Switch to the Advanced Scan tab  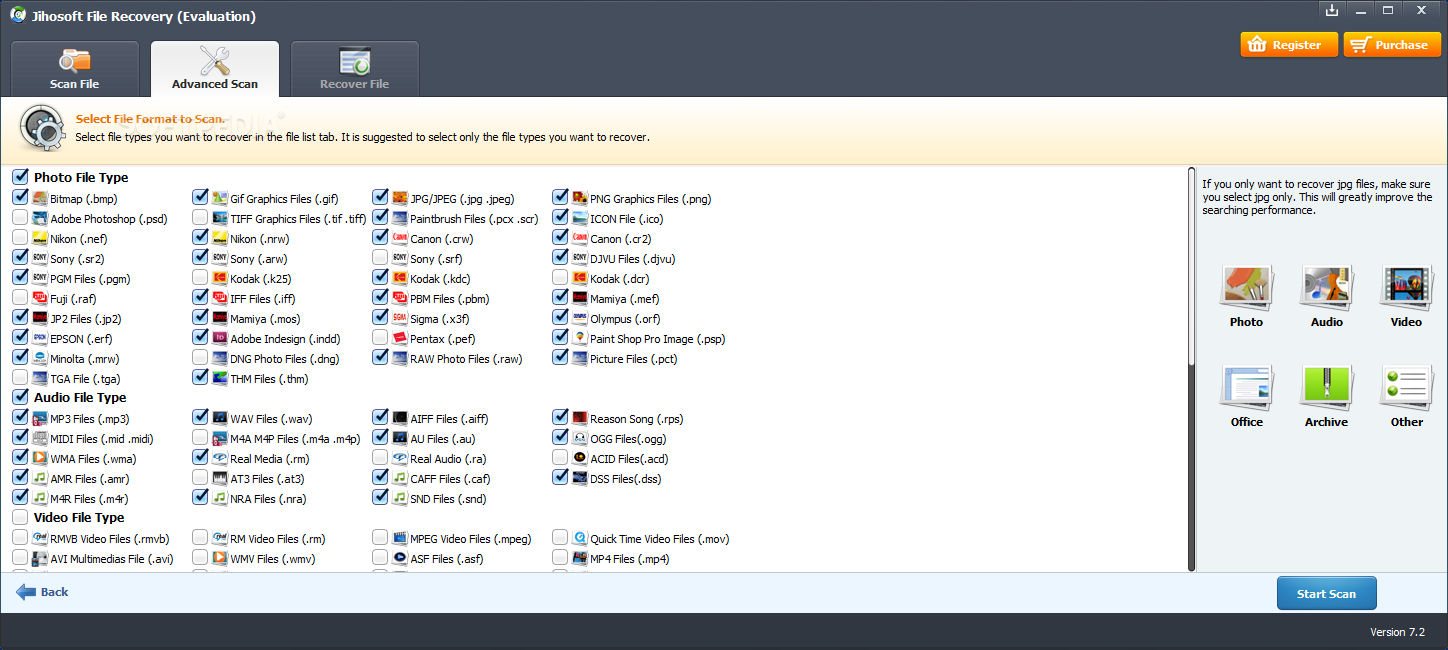pyautogui.click(x=215, y=69)
